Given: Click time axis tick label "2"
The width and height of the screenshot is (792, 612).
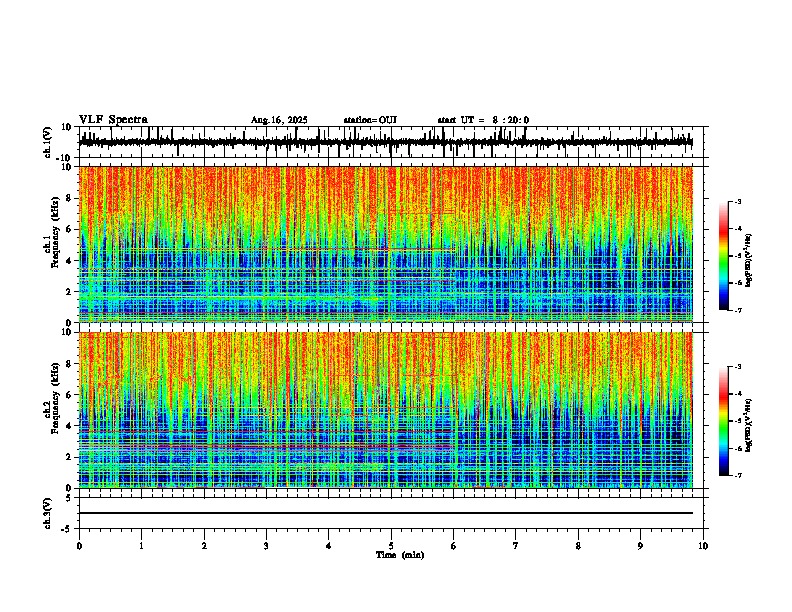Looking at the screenshot, I should (204, 546).
